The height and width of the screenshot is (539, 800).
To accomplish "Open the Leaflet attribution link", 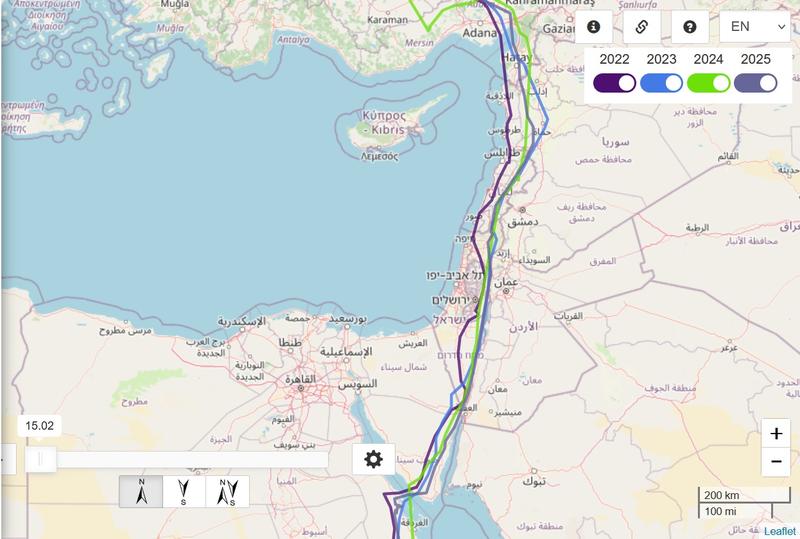I will coord(779,531).
